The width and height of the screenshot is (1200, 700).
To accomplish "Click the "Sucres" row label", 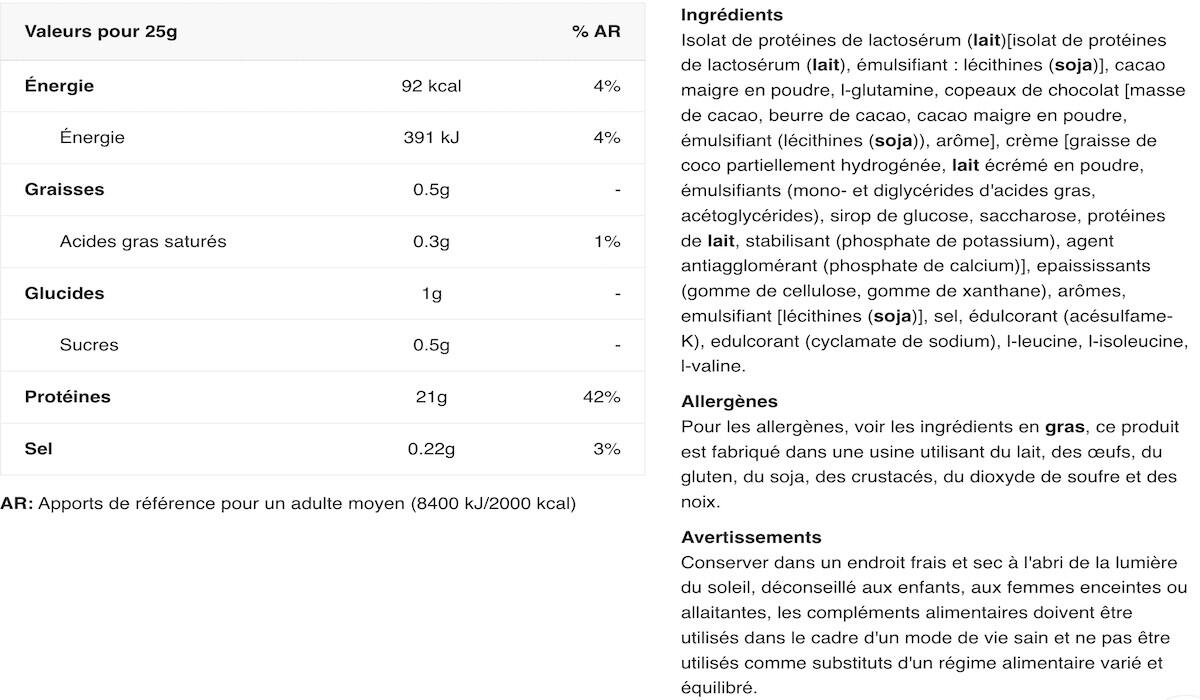I will click(89, 345).
